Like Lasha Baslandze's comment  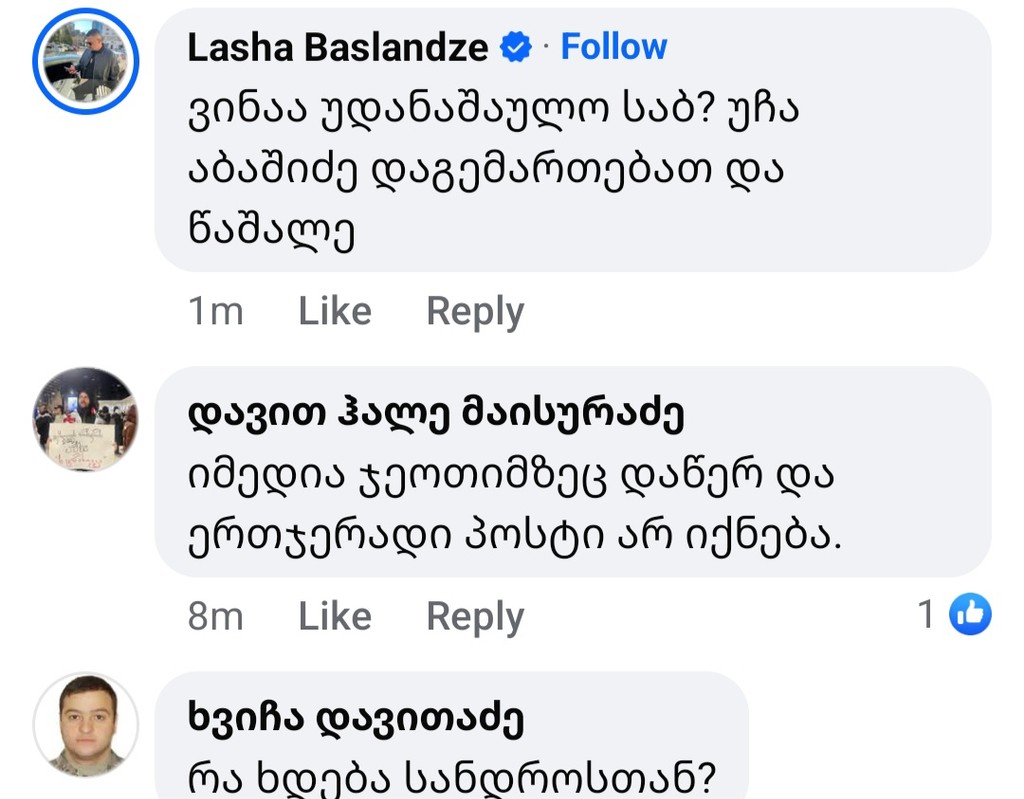[334, 311]
